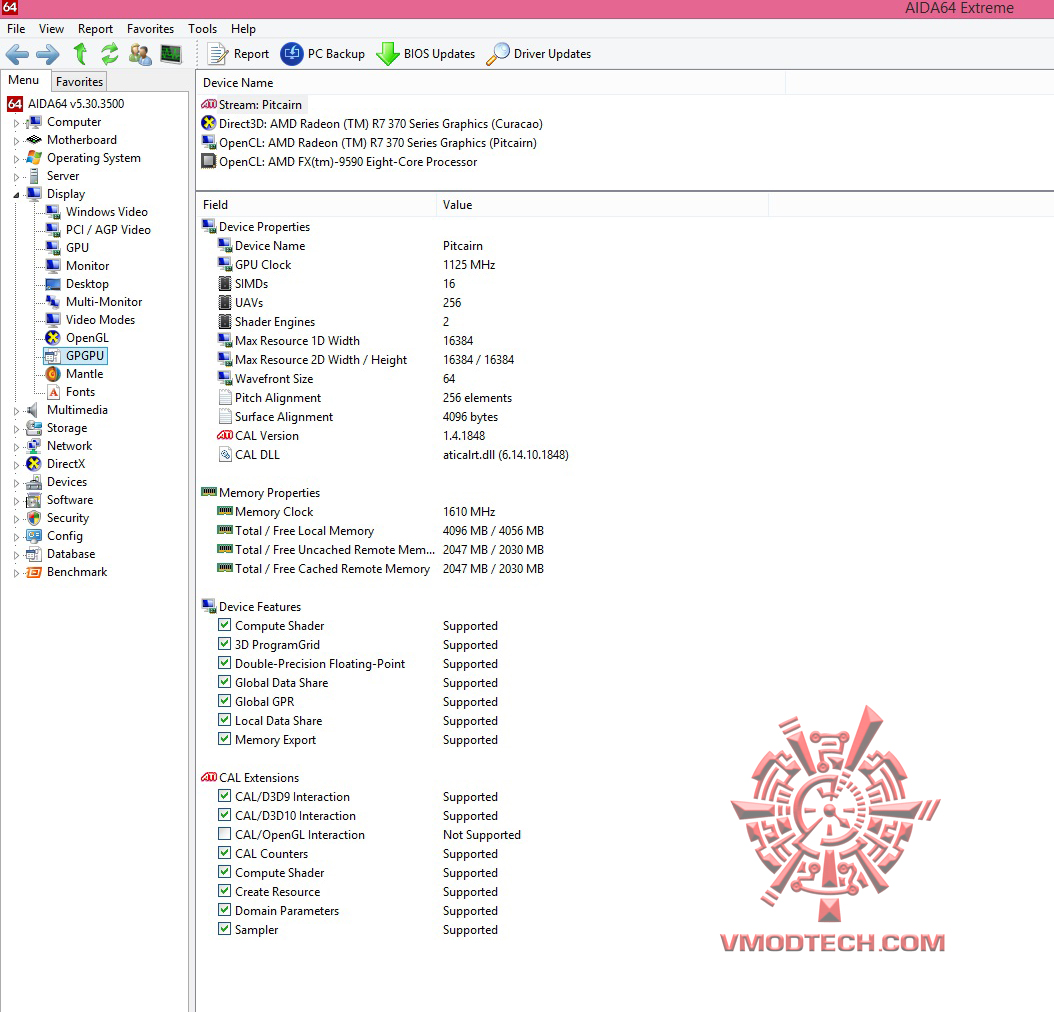
Task: Expand the Motherboard tree node
Action: click(16, 141)
